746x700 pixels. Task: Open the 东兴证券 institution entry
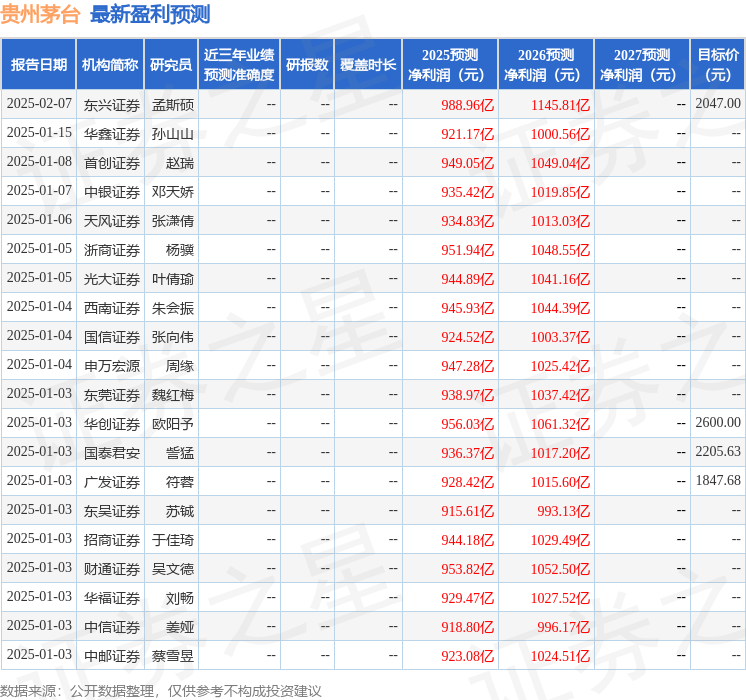112,104
